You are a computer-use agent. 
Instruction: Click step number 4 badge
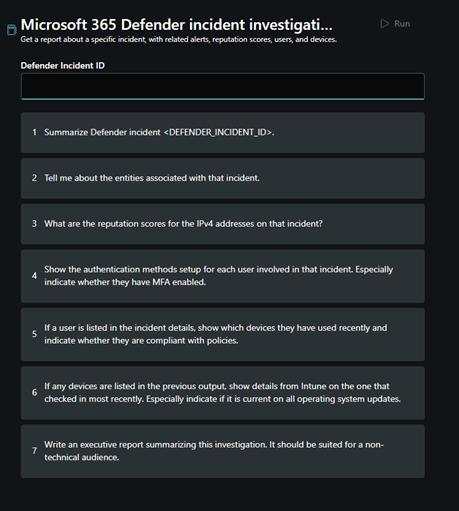34,276
